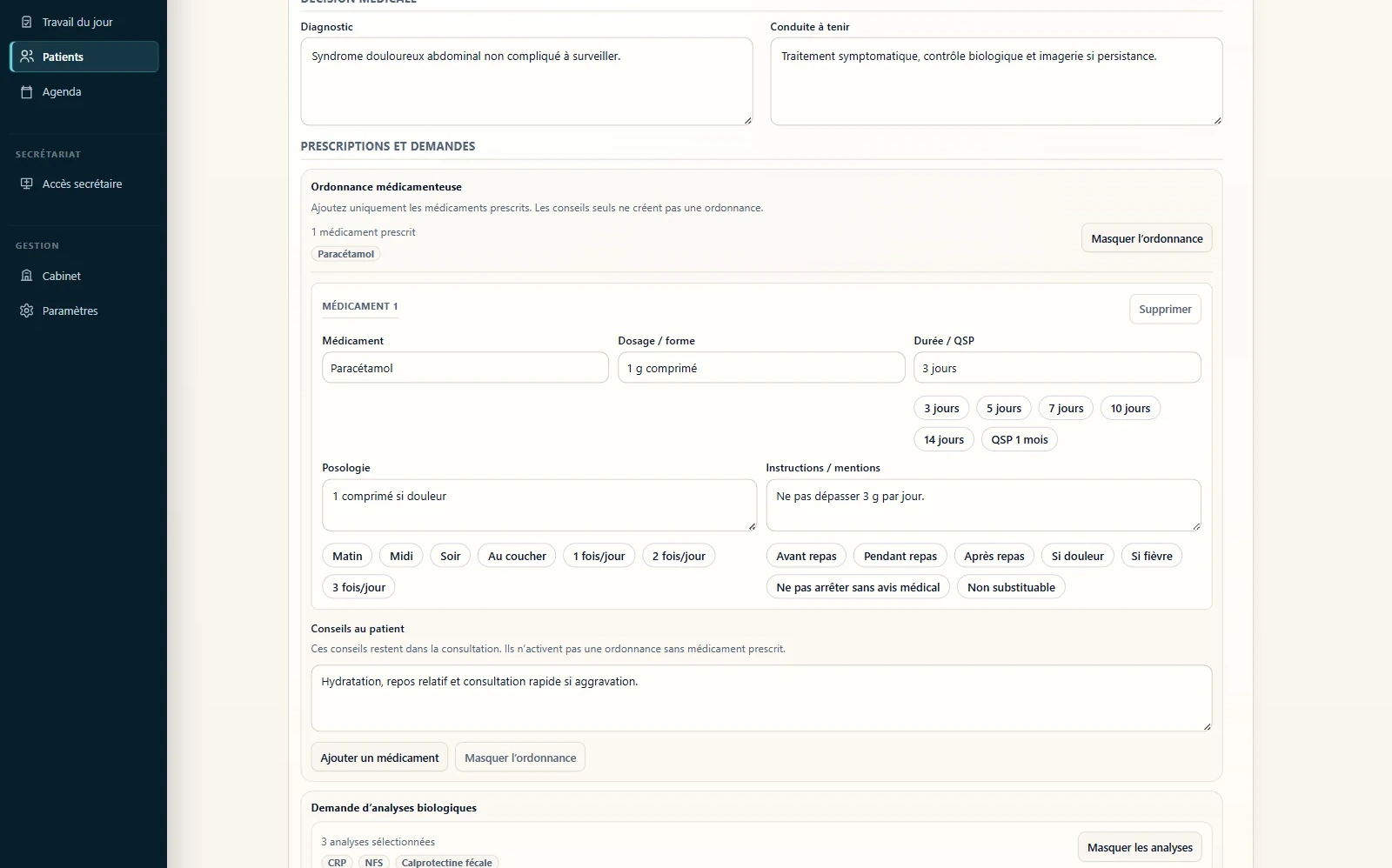Choose 1 fois/jour chip
1392x868 pixels.
click(x=599, y=556)
